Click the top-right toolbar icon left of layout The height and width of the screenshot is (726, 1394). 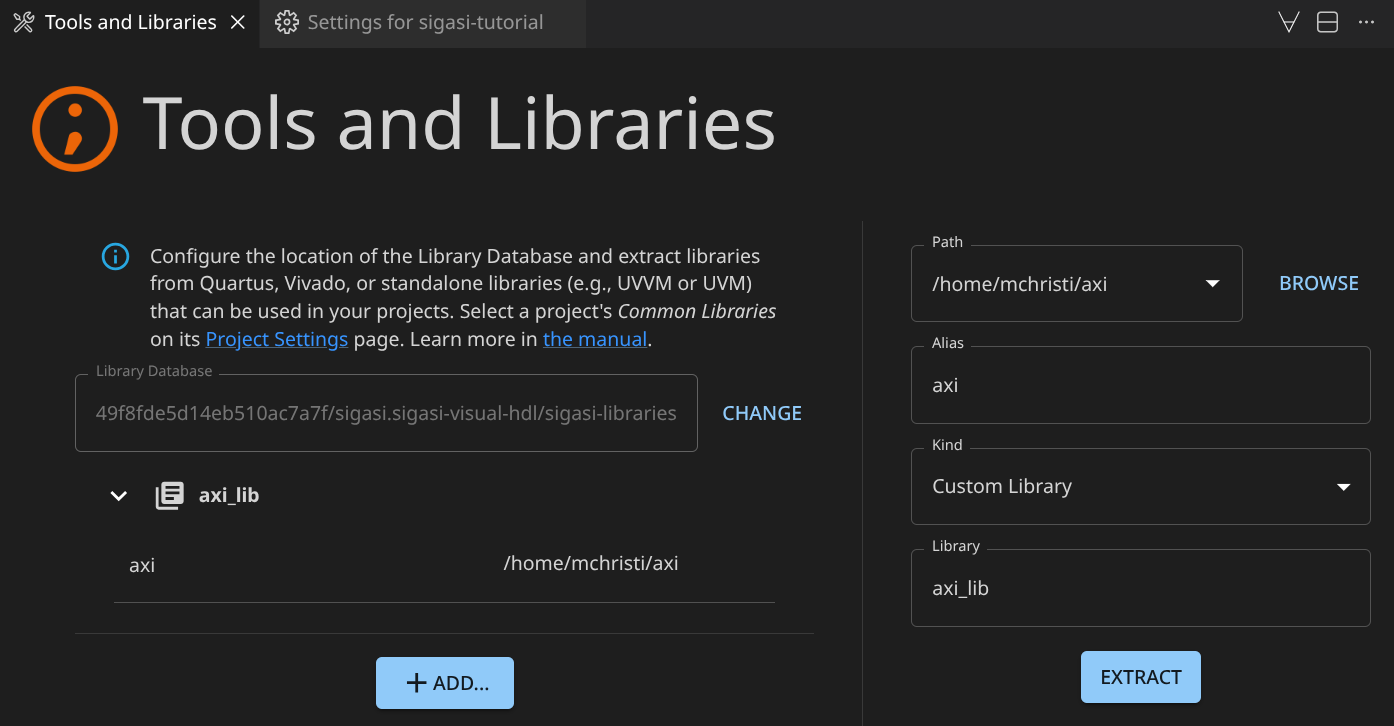point(1289,22)
